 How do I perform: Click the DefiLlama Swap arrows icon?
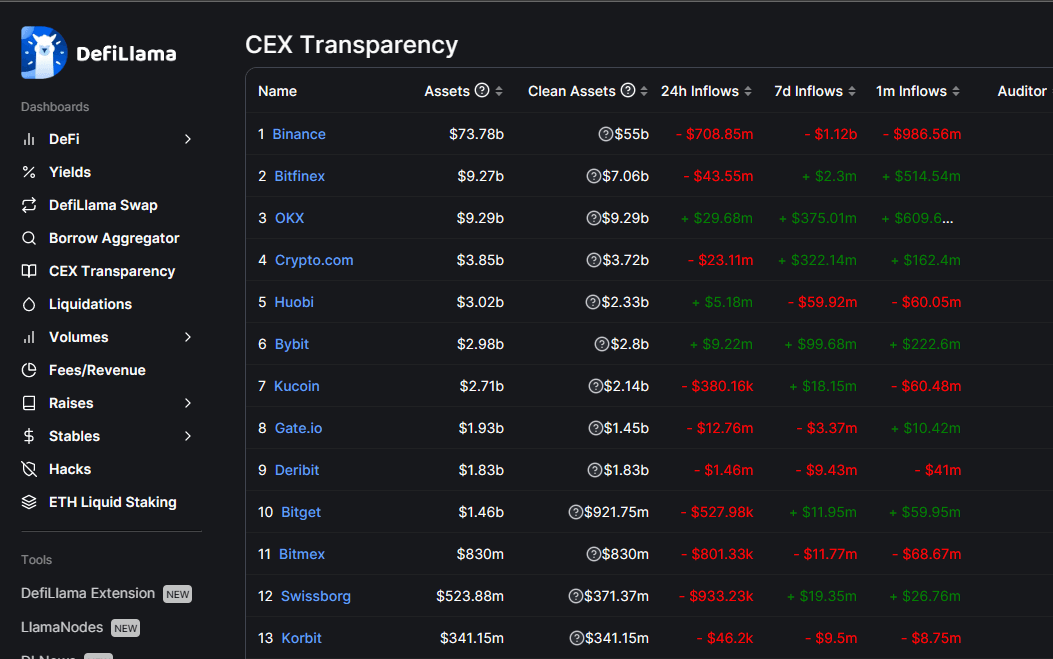(29, 205)
